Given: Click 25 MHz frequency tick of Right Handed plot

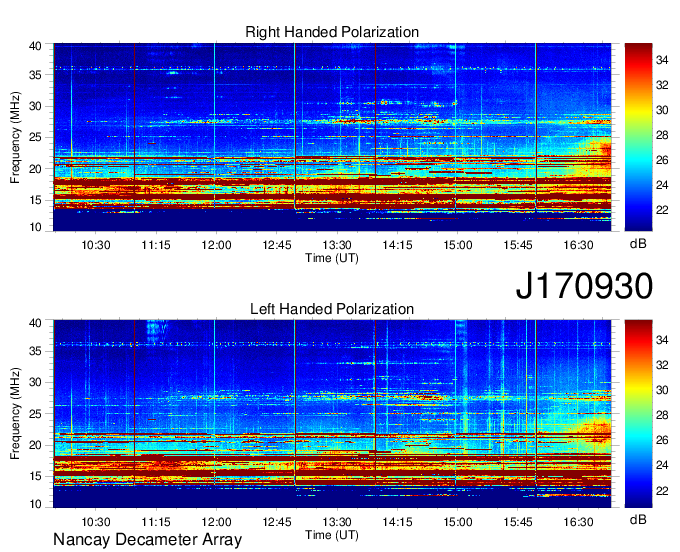Looking at the screenshot, I should [35, 137].
